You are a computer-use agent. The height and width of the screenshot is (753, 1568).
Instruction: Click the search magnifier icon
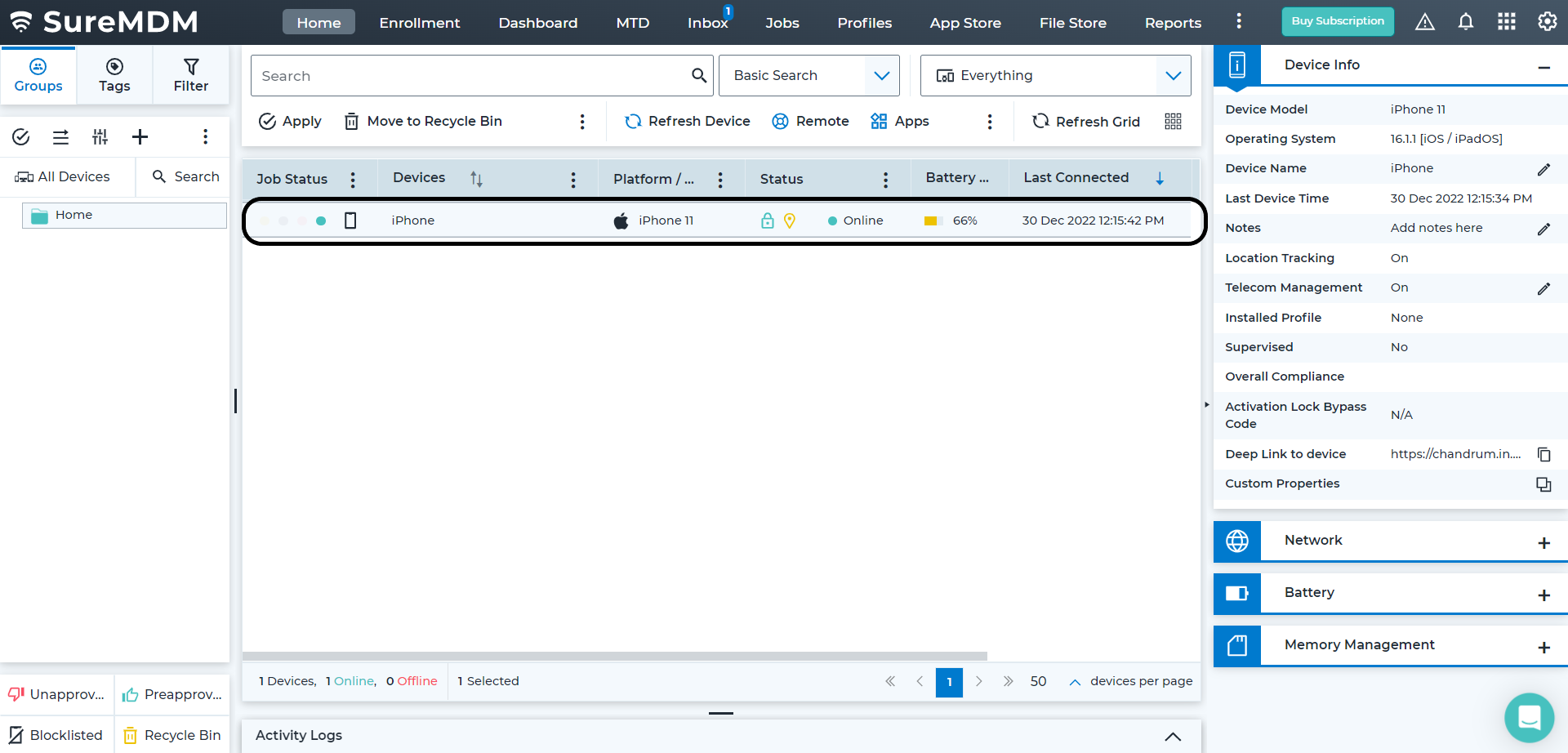coord(699,76)
